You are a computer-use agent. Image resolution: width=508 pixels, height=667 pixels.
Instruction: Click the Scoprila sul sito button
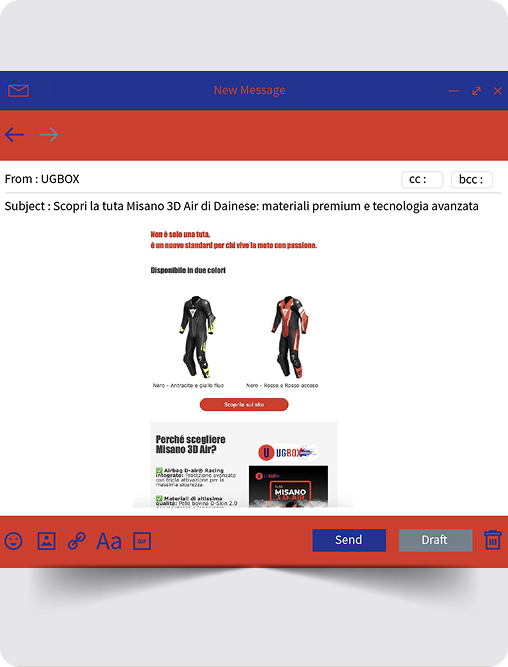244,405
